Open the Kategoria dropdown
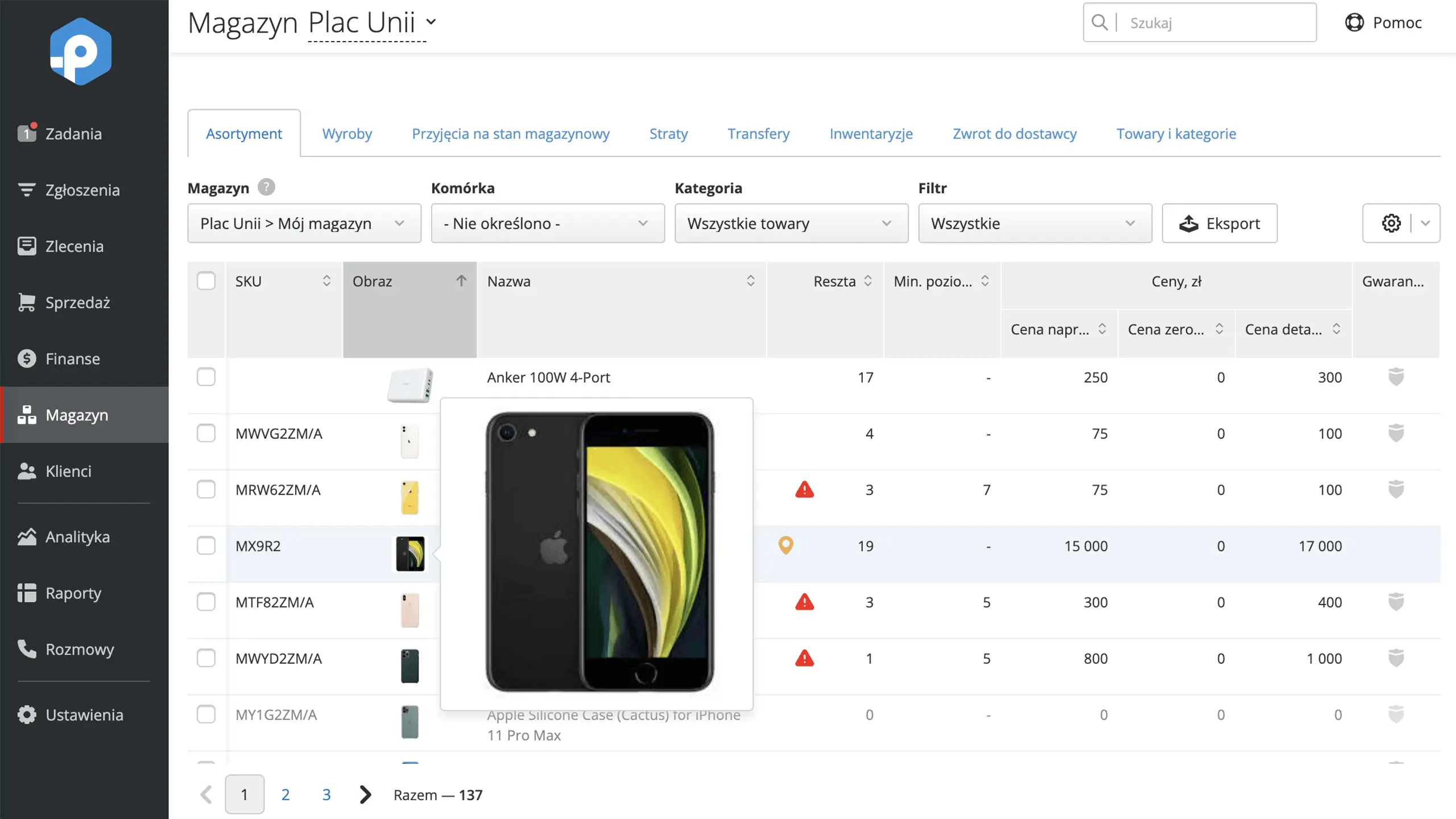This screenshot has height=819, width=1456. click(x=791, y=223)
